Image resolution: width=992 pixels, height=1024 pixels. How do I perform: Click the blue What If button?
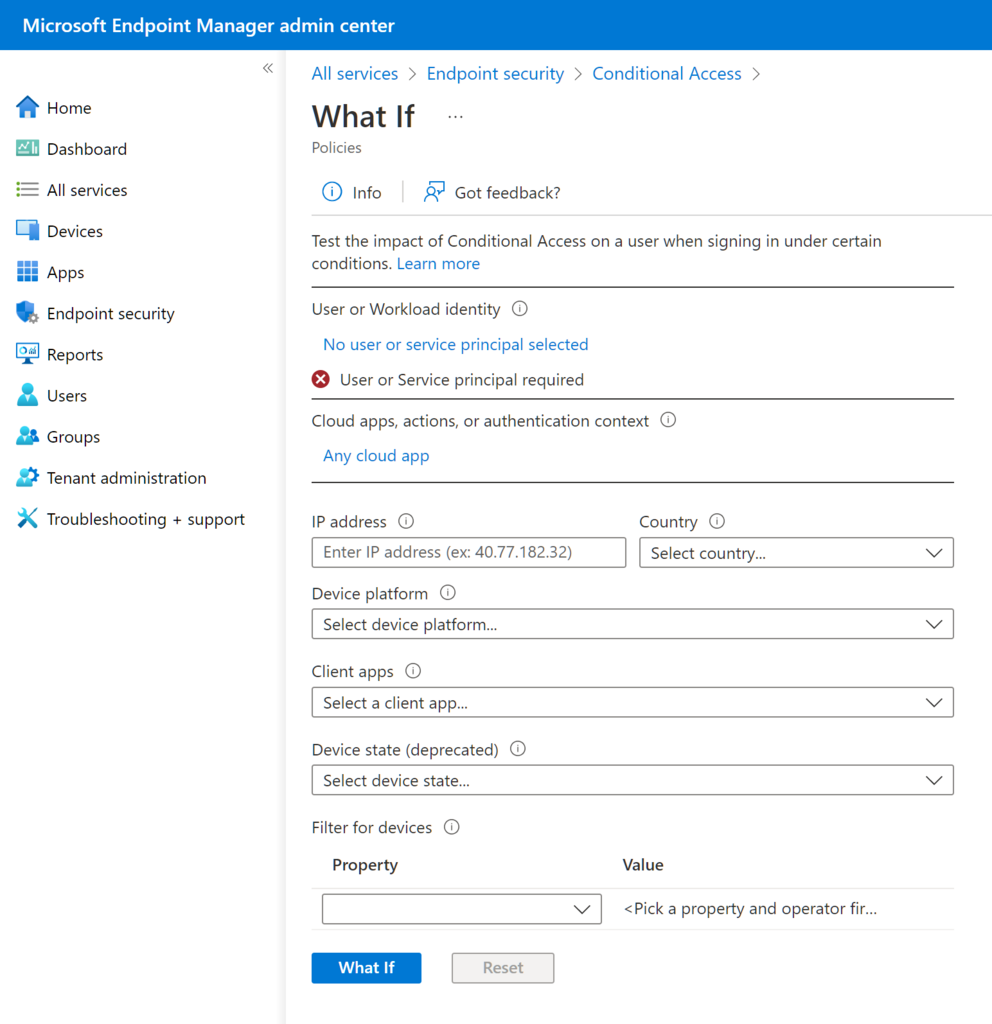366,968
